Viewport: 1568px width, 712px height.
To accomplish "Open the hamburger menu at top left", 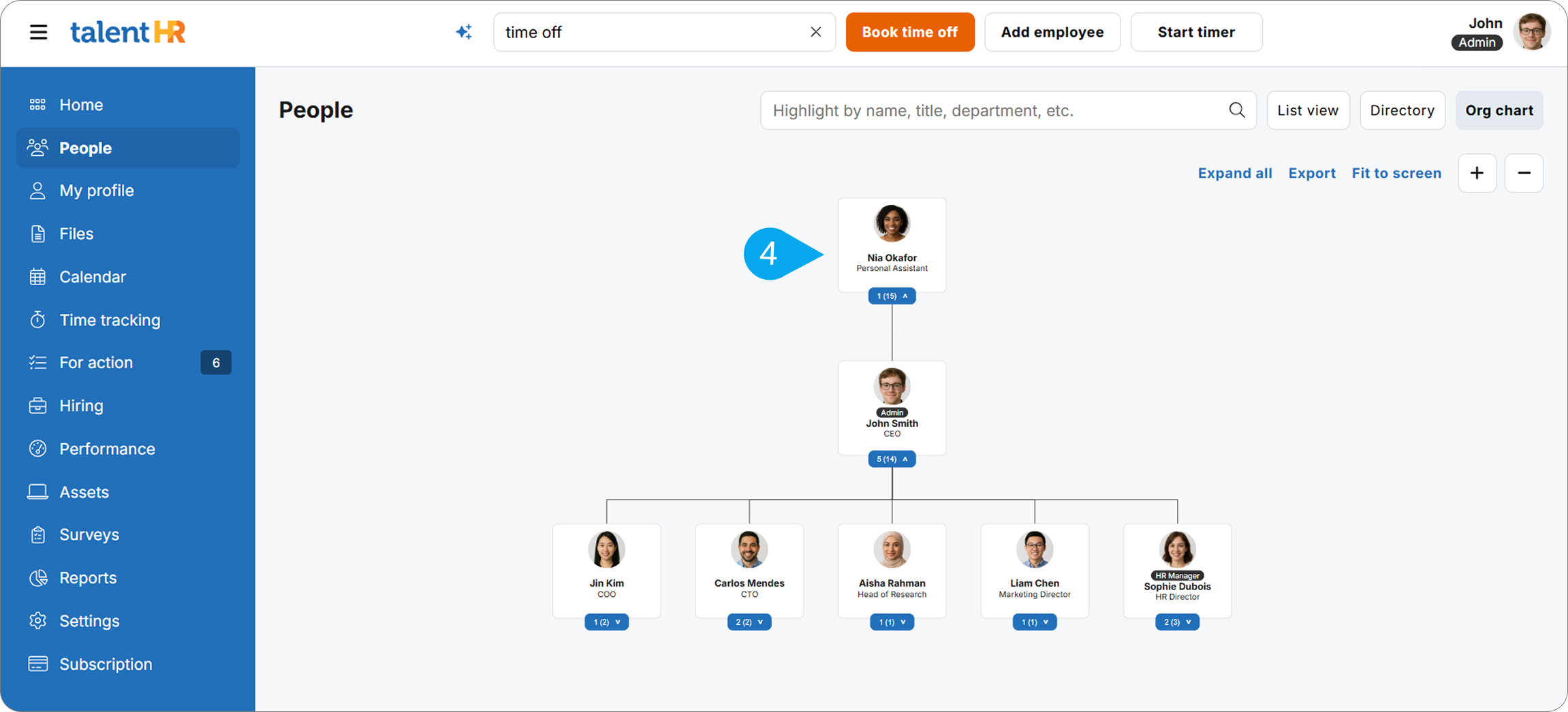I will (x=38, y=31).
